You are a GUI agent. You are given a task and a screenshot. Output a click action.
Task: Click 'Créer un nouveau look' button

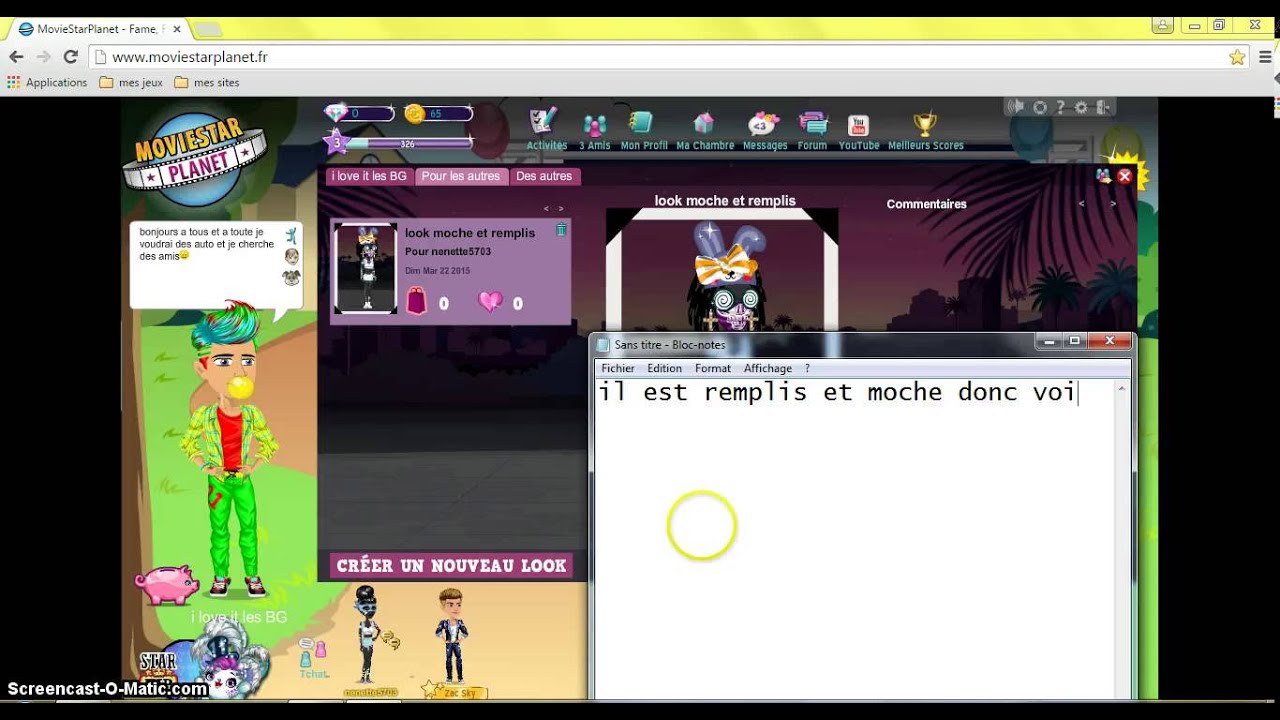coord(451,566)
